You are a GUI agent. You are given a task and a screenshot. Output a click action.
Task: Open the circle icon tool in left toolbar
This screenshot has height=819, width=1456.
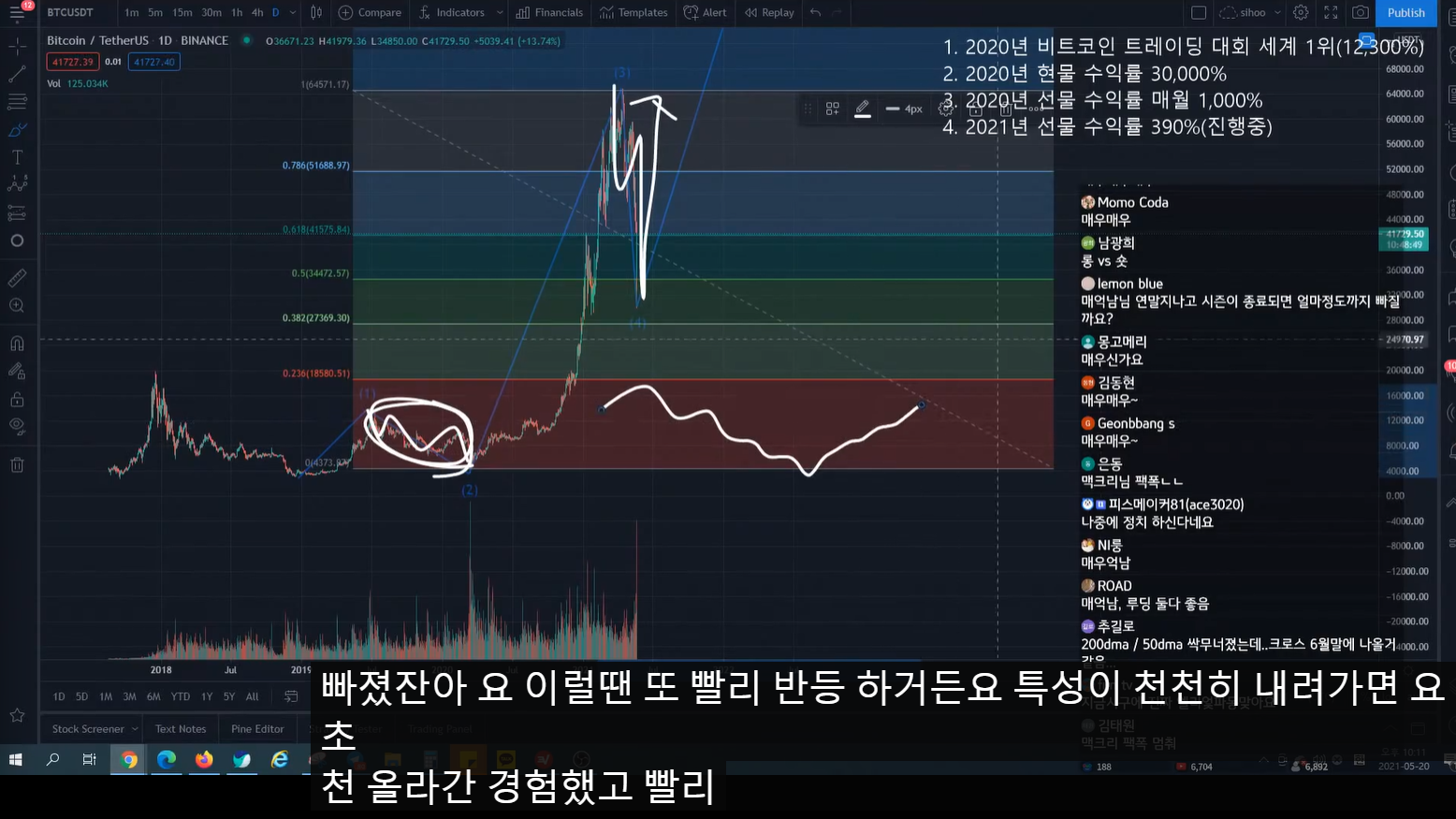pyautogui.click(x=17, y=241)
